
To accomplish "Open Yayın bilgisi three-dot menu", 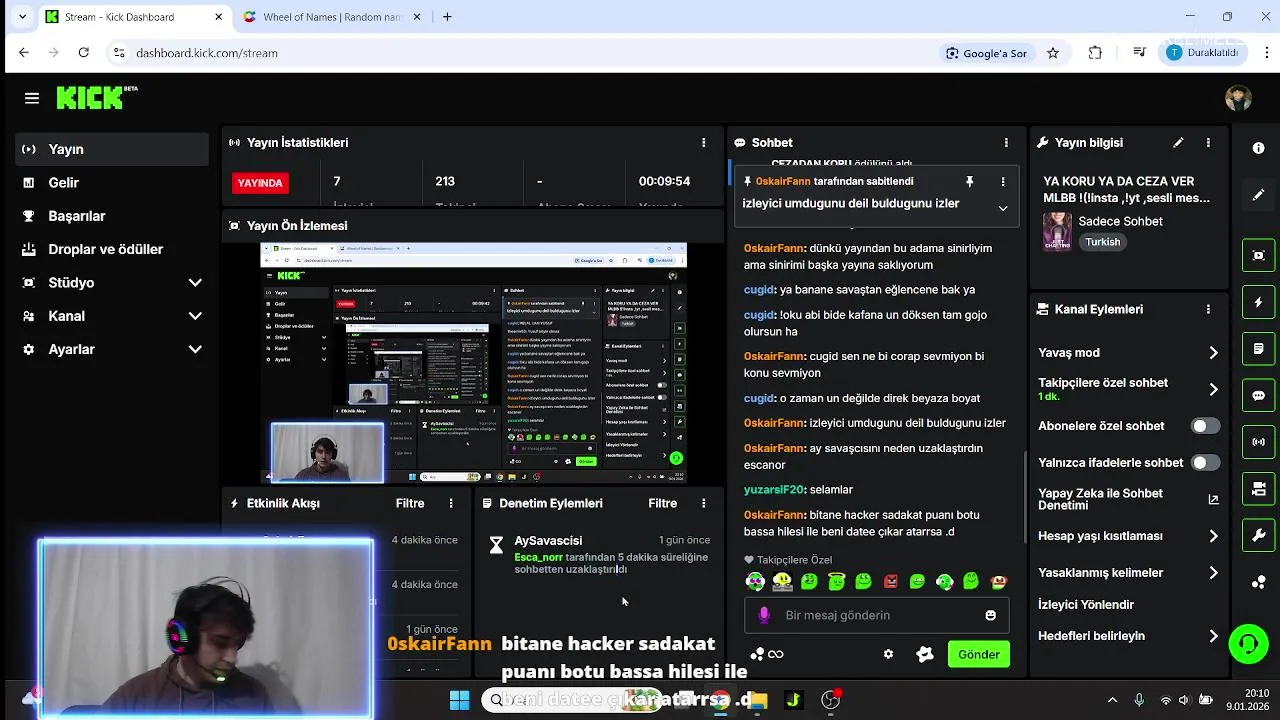I will (x=1208, y=143).
